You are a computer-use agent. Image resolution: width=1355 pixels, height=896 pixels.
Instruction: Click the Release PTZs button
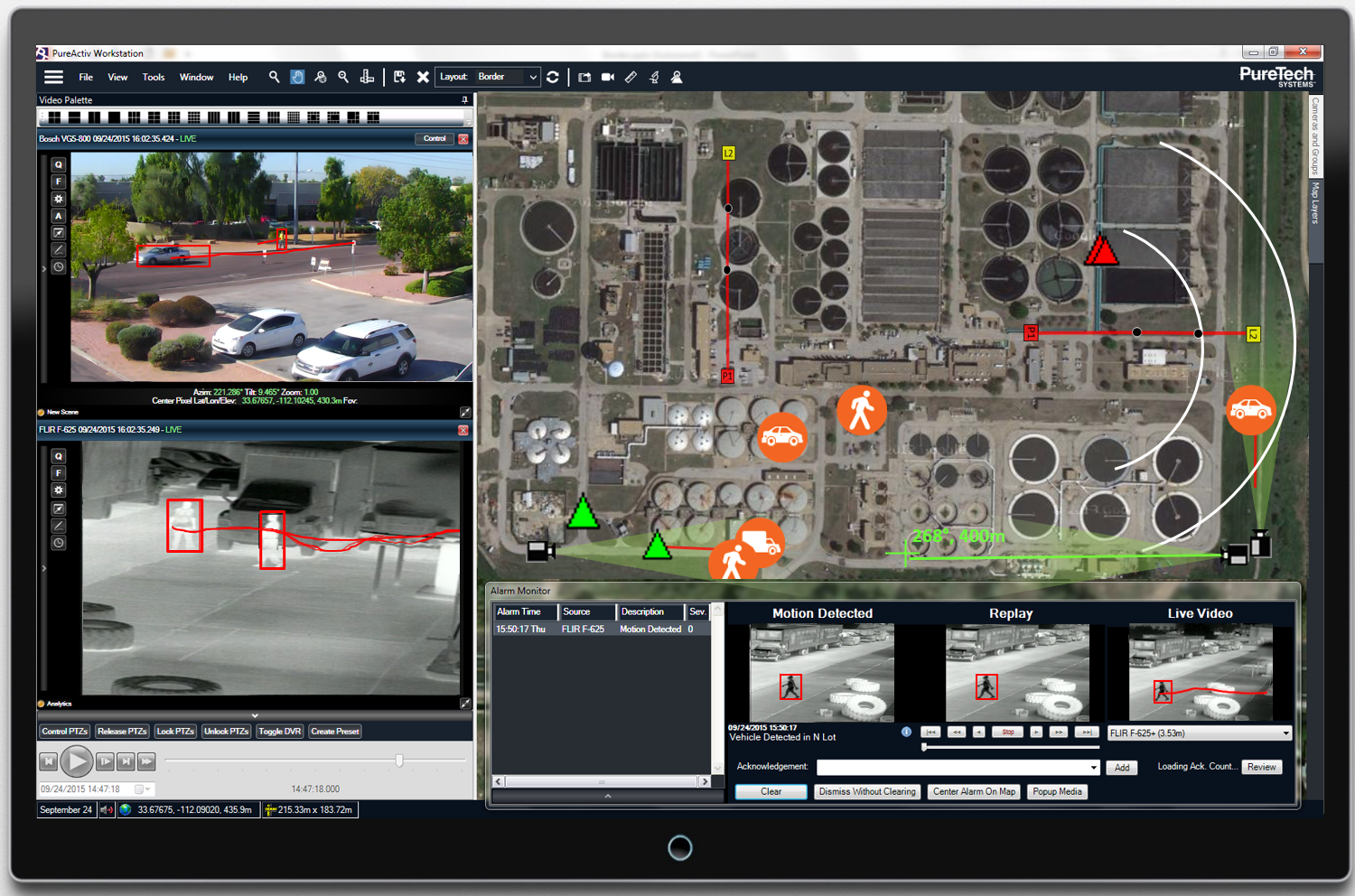point(121,731)
